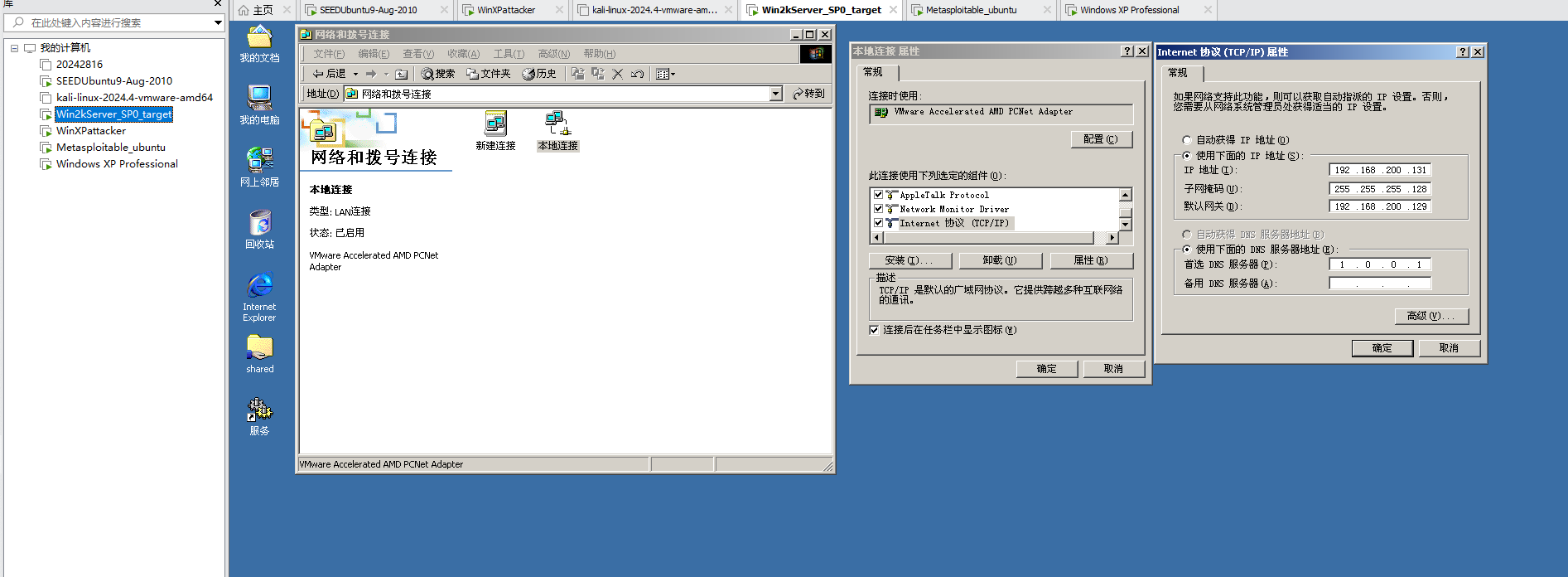Click the 首选 DNS 服务器 field
The width and height of the screenshot is (1568, 577).
1380,264
